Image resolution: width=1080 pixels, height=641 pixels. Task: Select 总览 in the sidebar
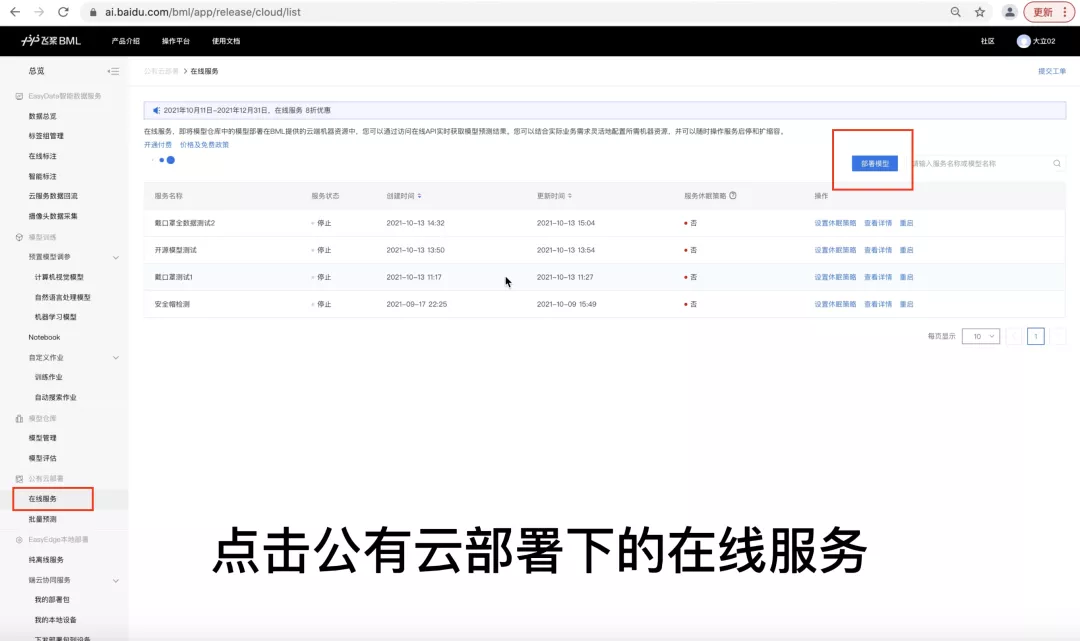[x=36, y=71]
